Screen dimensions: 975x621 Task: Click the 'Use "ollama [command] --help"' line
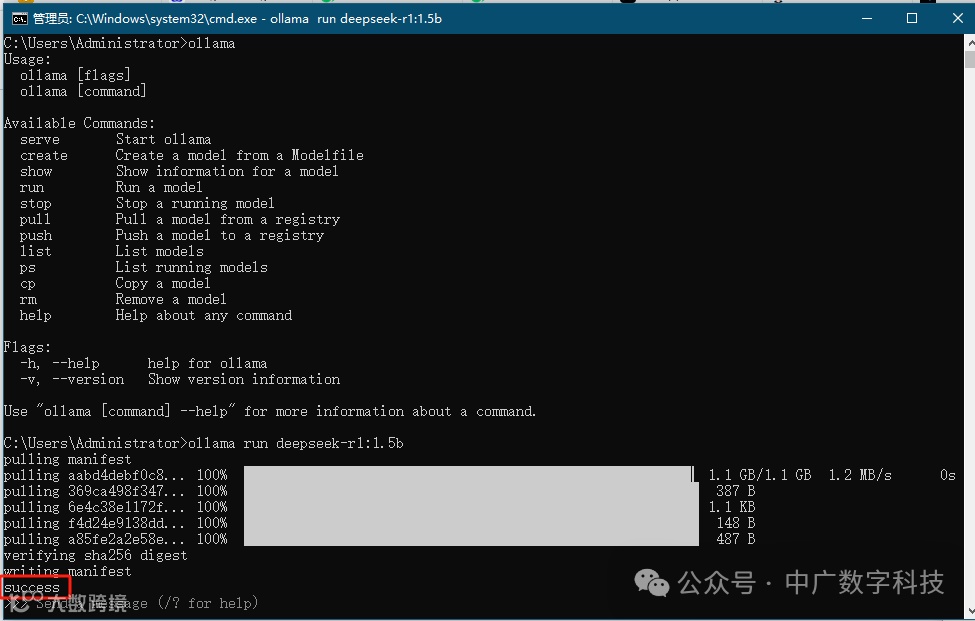(270, 412)
